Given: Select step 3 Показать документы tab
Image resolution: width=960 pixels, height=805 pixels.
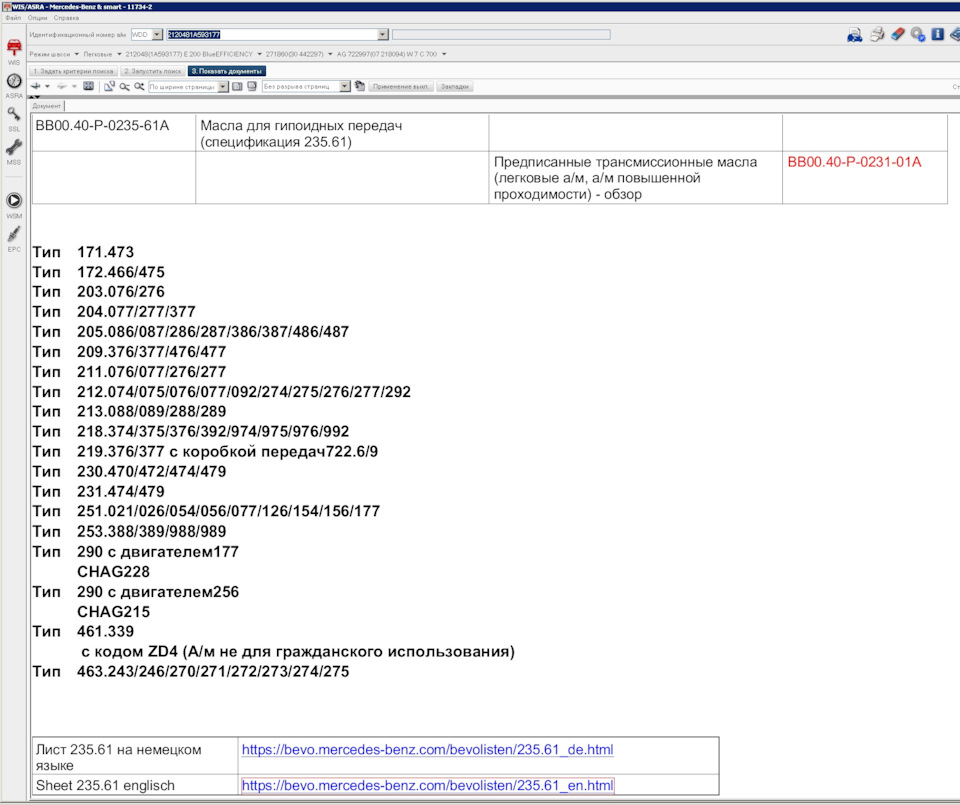Looking at the screenshot, I should (227, 71).
